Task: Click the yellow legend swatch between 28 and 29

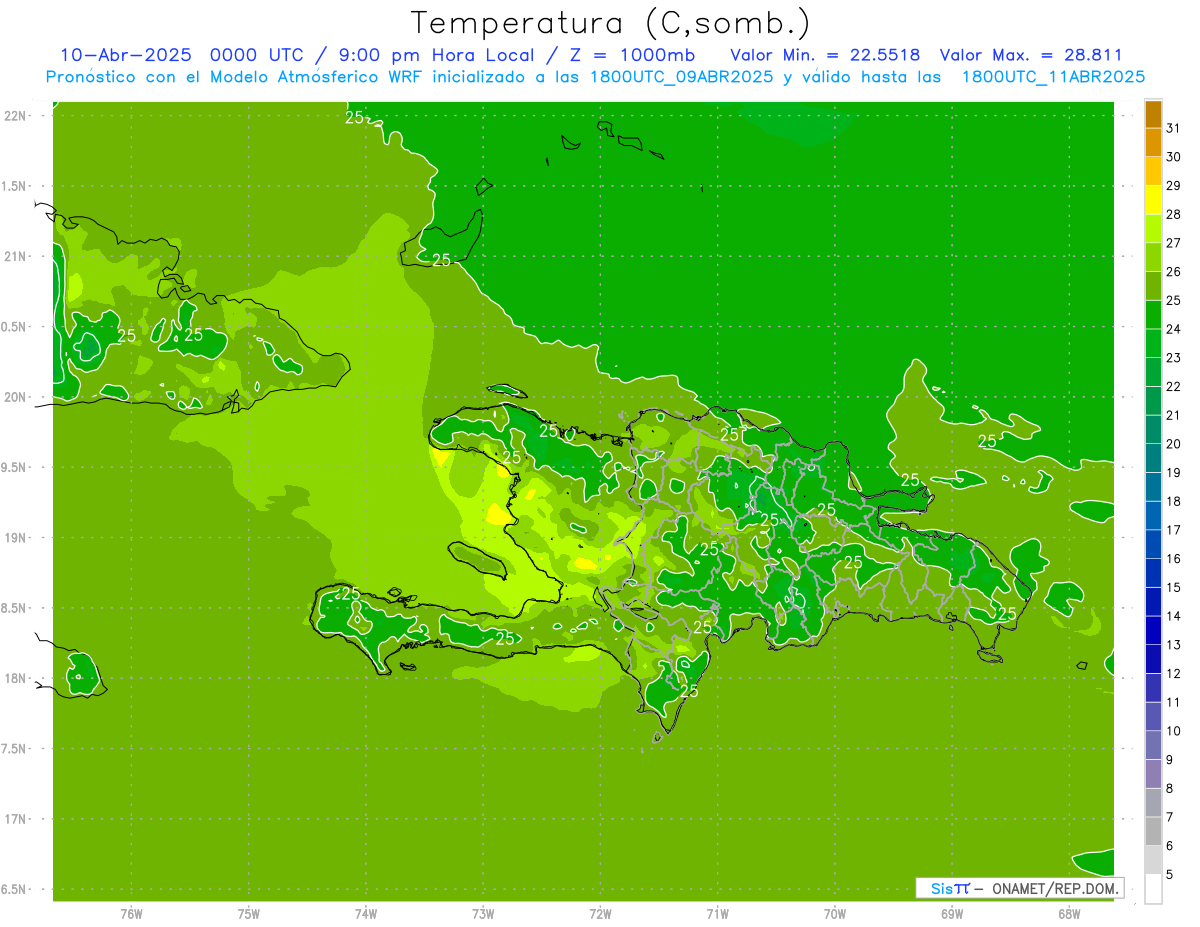Action: coord(1153,200)
